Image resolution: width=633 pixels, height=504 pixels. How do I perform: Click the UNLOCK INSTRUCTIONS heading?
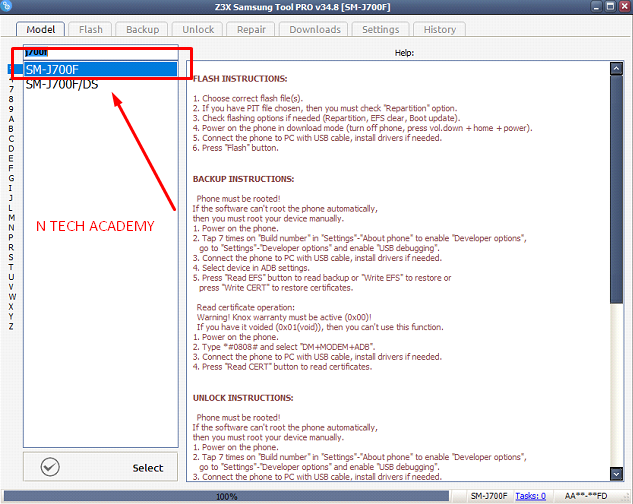(x=243, y=398)
